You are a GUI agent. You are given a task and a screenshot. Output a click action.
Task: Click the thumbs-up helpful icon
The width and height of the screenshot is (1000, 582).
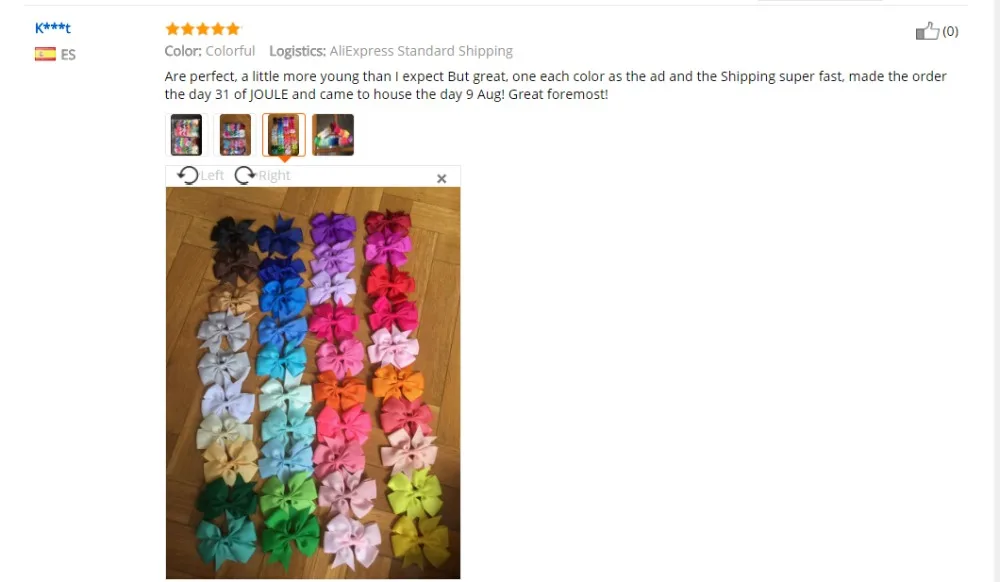coord(927,31)
